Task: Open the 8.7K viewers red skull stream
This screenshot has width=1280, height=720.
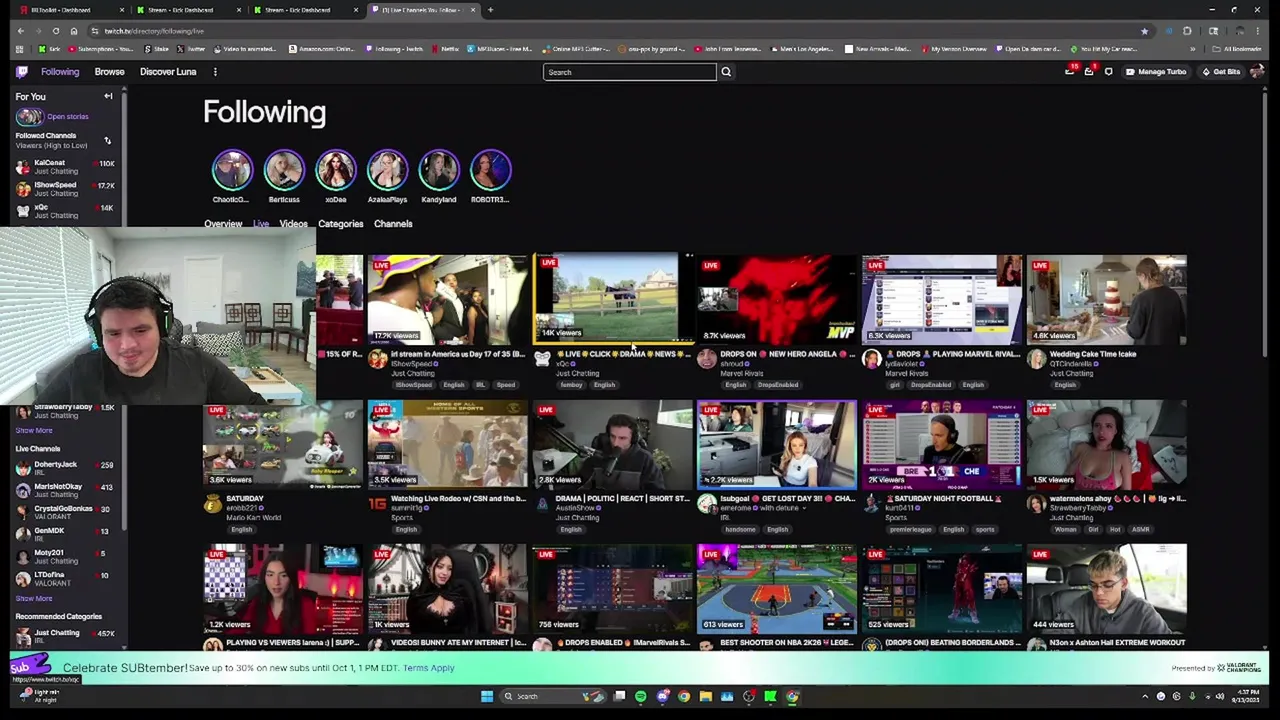Action: pyautogui.click(x=777, y=300)
